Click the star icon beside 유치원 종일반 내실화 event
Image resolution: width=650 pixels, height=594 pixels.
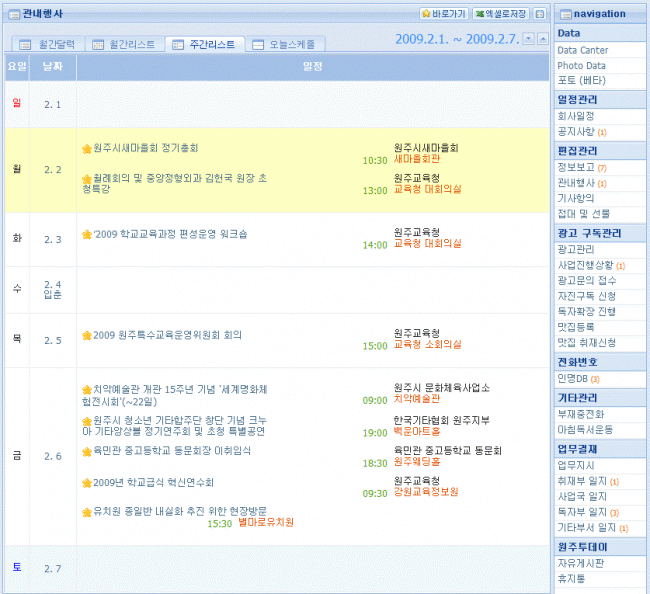[86, 511]
